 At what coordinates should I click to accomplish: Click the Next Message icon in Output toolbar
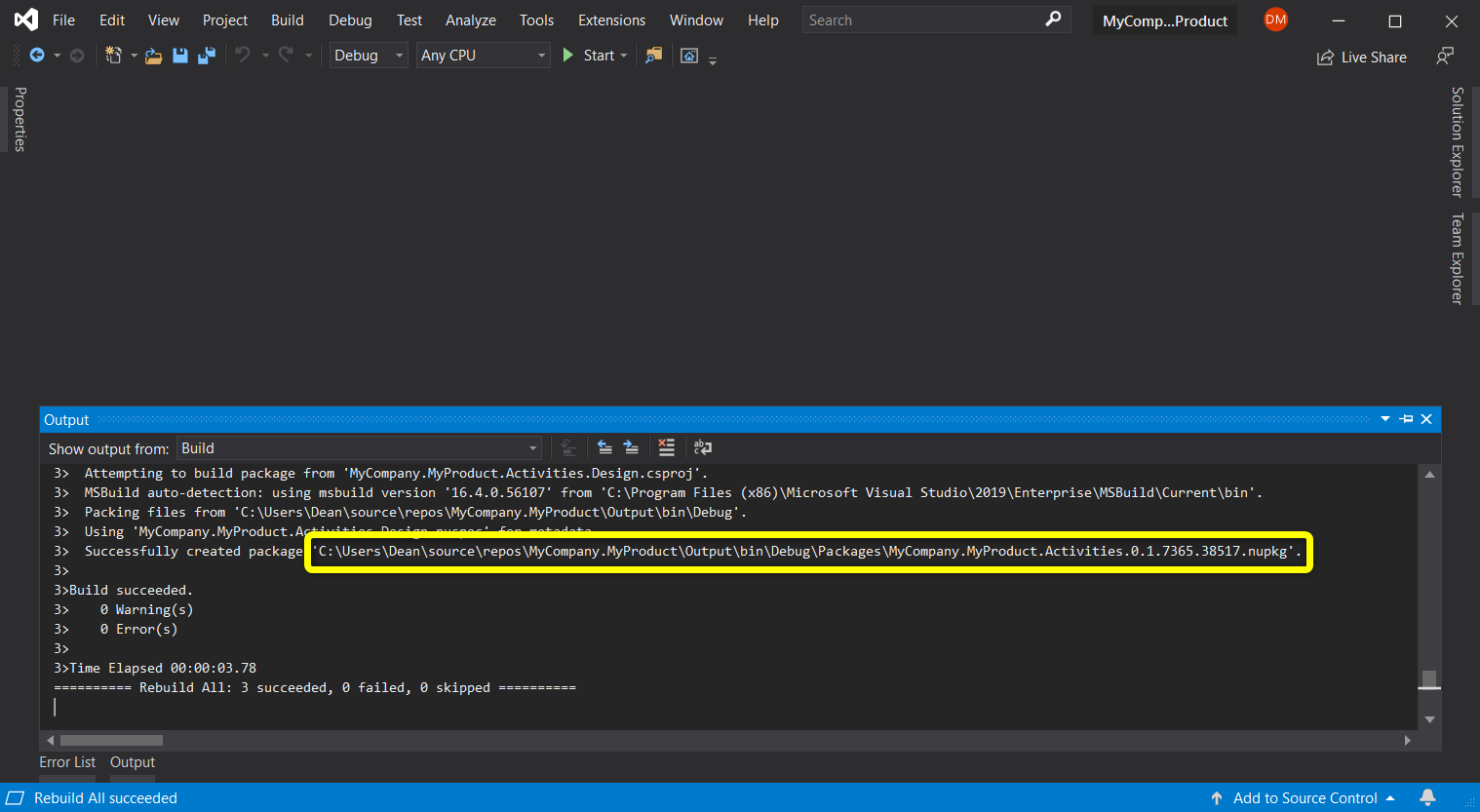click(x=632, y=446)
